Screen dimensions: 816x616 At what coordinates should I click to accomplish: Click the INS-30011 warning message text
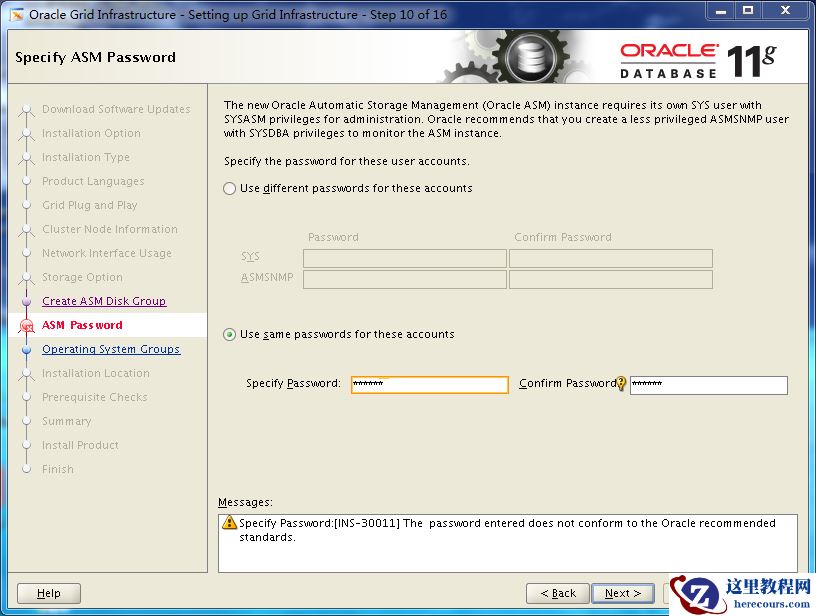(x=507, y=530)
